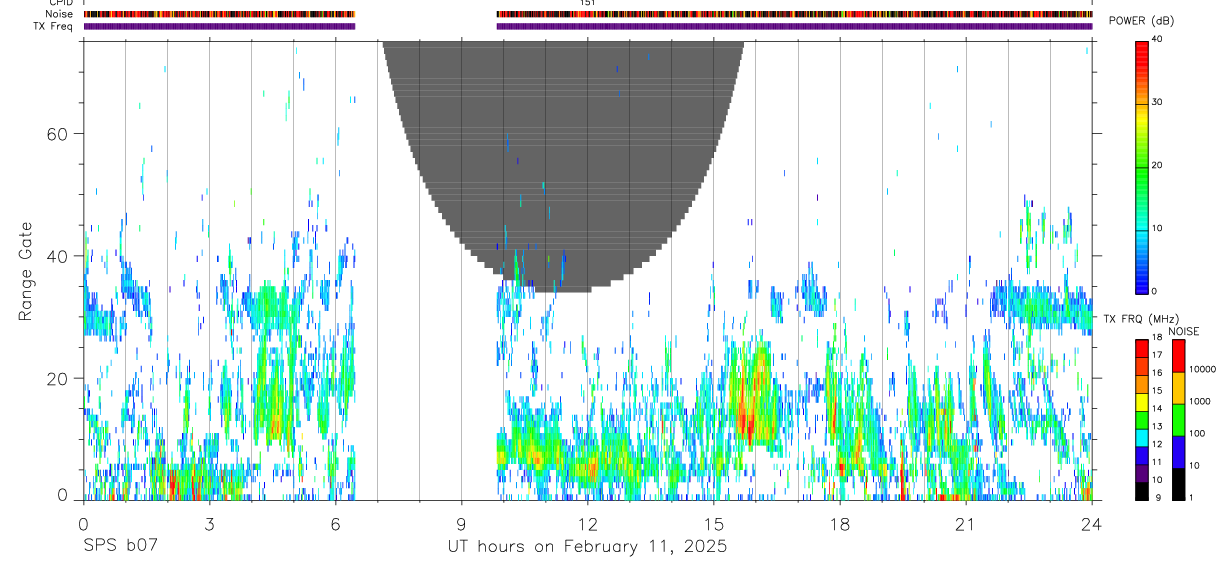Viewport: 1228px width, 567px height.
Task: Click the cyan segment of TX FRQ color bar
Action: pyautogui.click(x=1141, y=438)
